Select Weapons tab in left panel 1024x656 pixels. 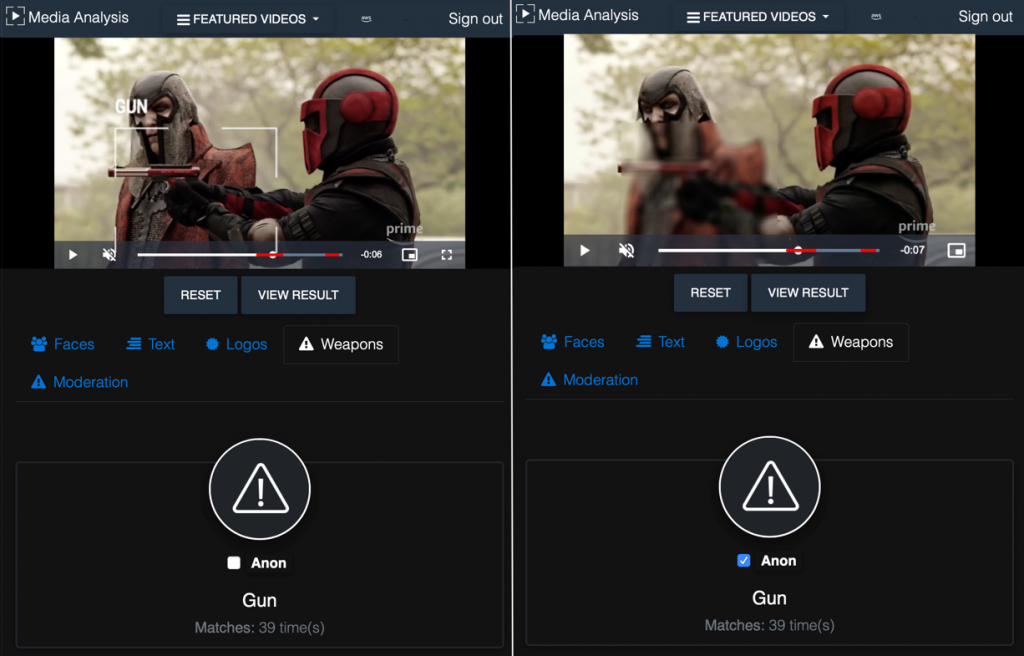(341, 344)
